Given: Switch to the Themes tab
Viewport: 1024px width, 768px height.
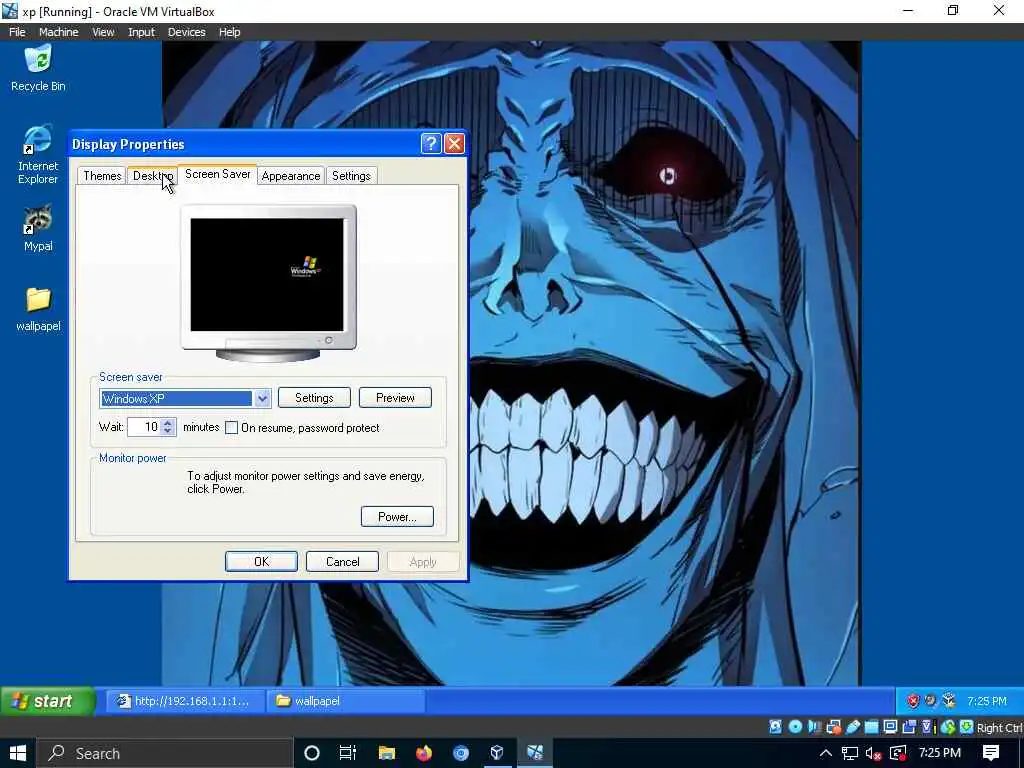Looking at the screenshot, I should (102, 176).
